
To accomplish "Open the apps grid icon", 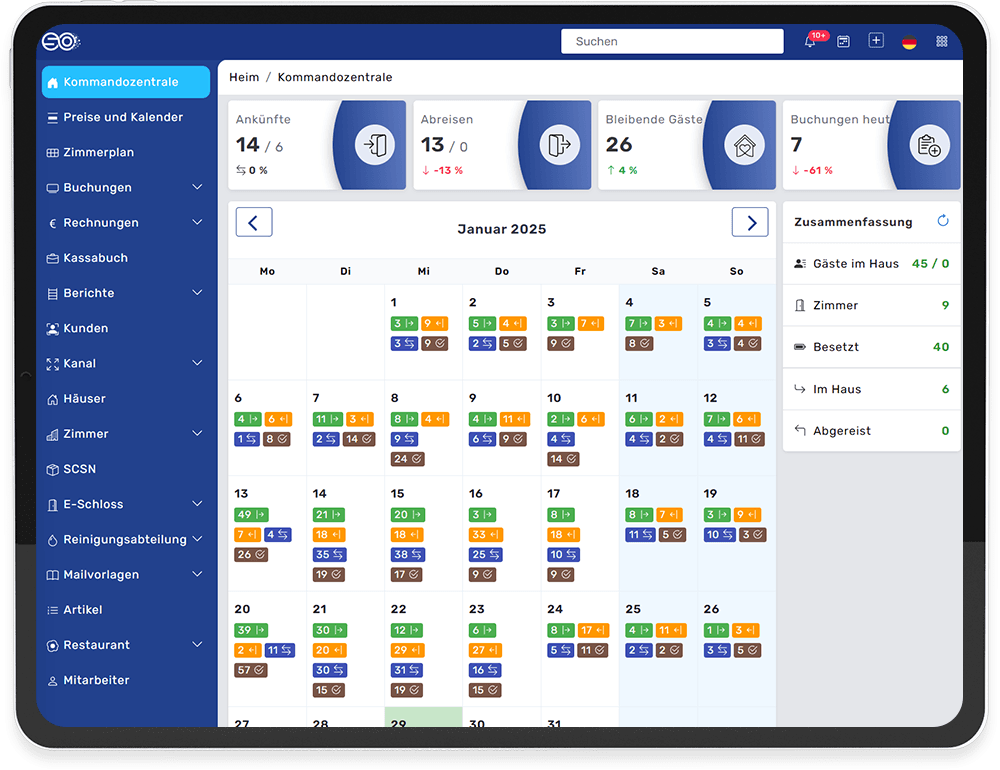I will click(x=942, y=41).
